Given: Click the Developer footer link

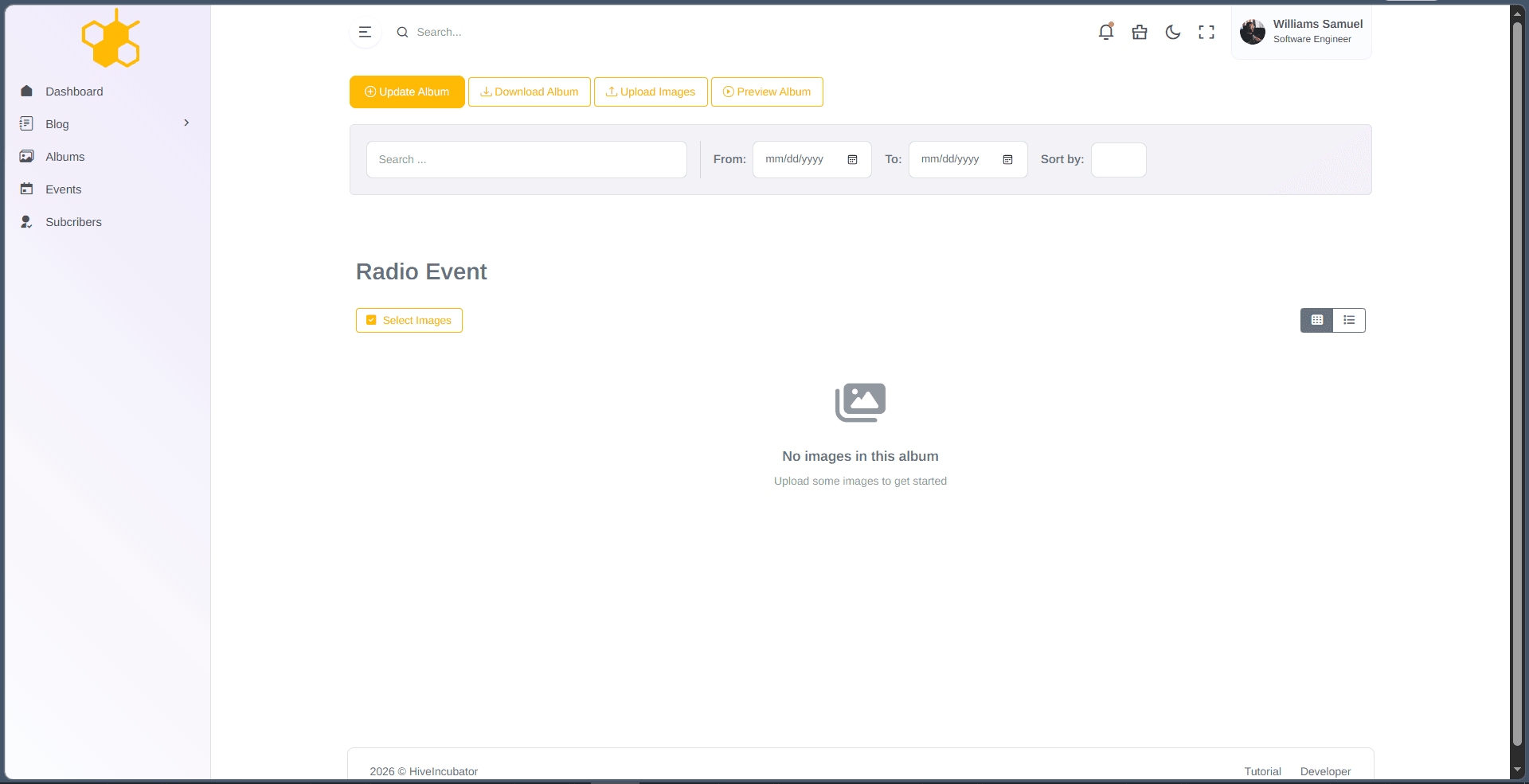Looking at the screenshot, I should [x=1325, y=771].
